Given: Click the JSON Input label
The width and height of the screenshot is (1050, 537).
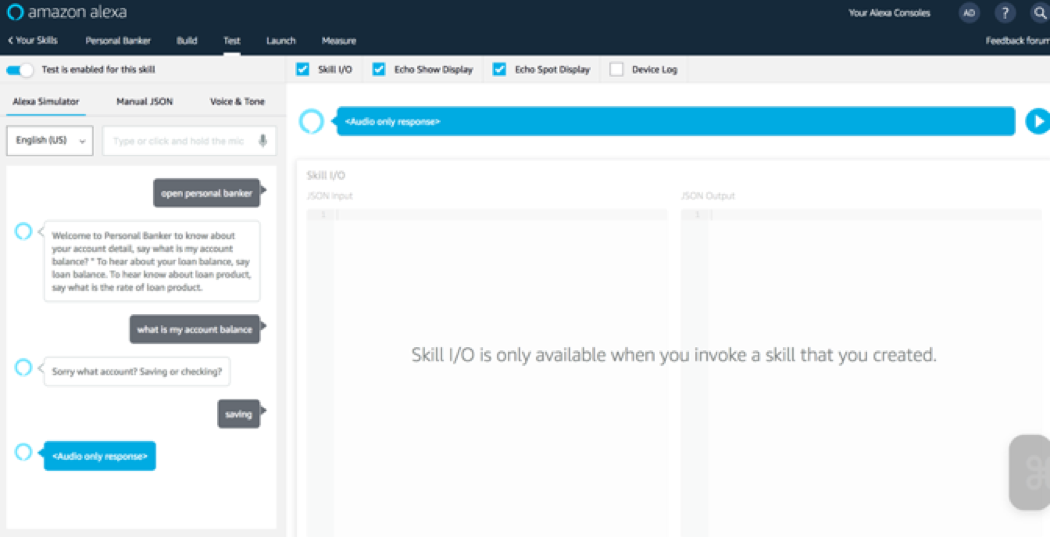Looking at the screenshot, I should coord(329,196).
